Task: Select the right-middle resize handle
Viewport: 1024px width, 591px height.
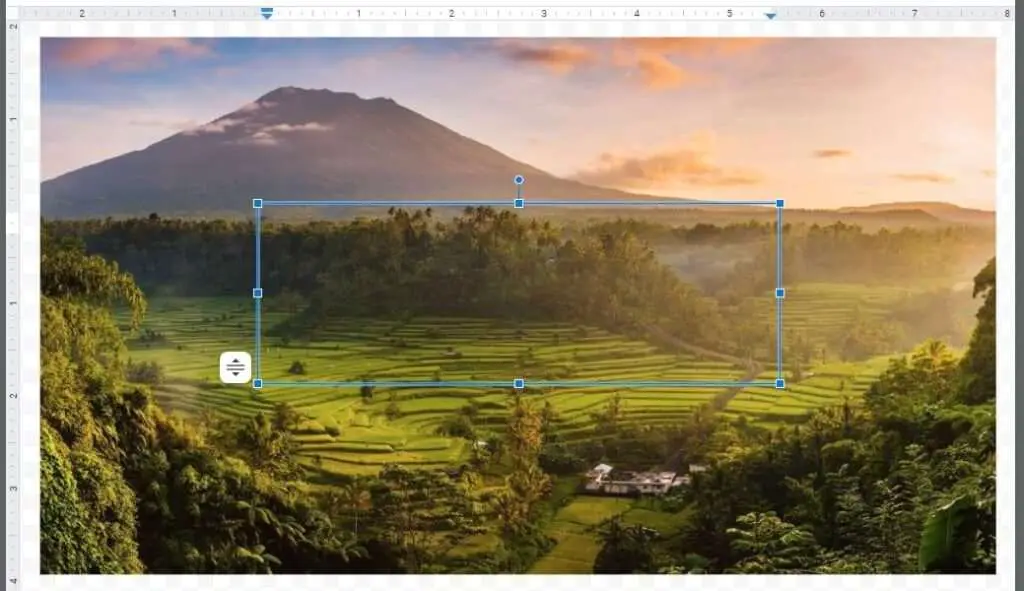Action: (x=780, y=293)
